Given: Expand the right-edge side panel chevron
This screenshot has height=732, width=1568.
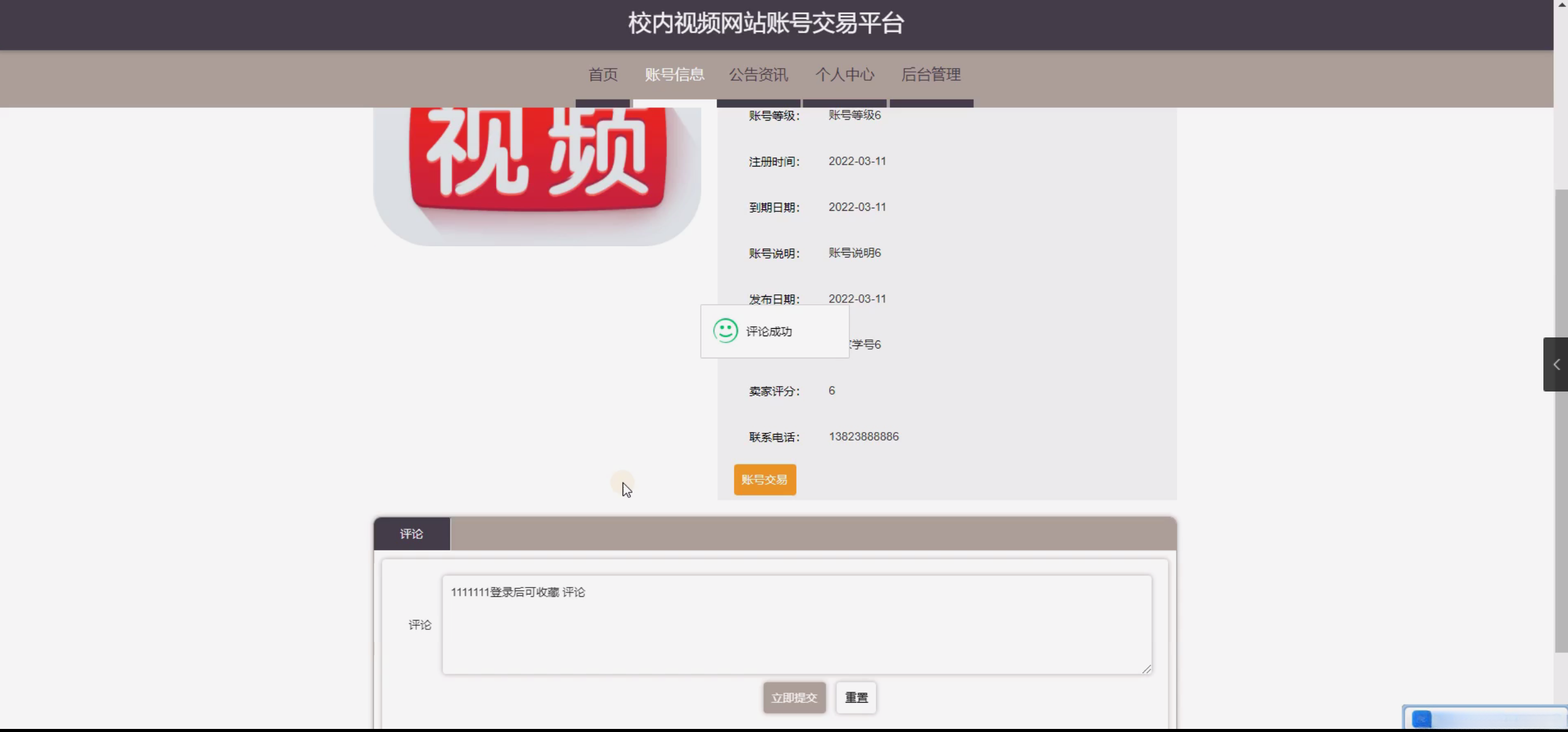Looking at the screenshot, I should tap(1556, 364).
